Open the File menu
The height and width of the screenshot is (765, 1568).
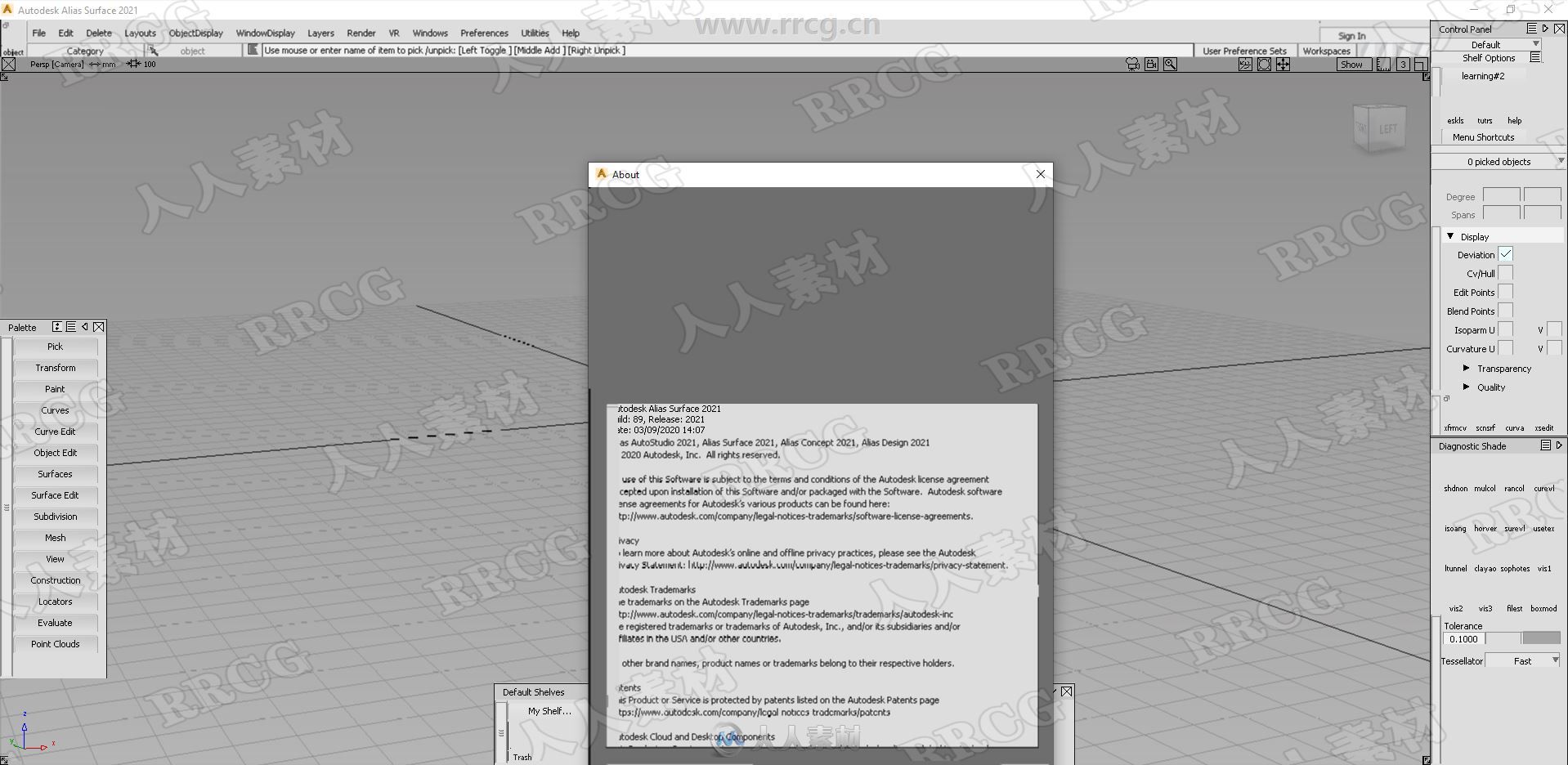click(x=39, y=34)
